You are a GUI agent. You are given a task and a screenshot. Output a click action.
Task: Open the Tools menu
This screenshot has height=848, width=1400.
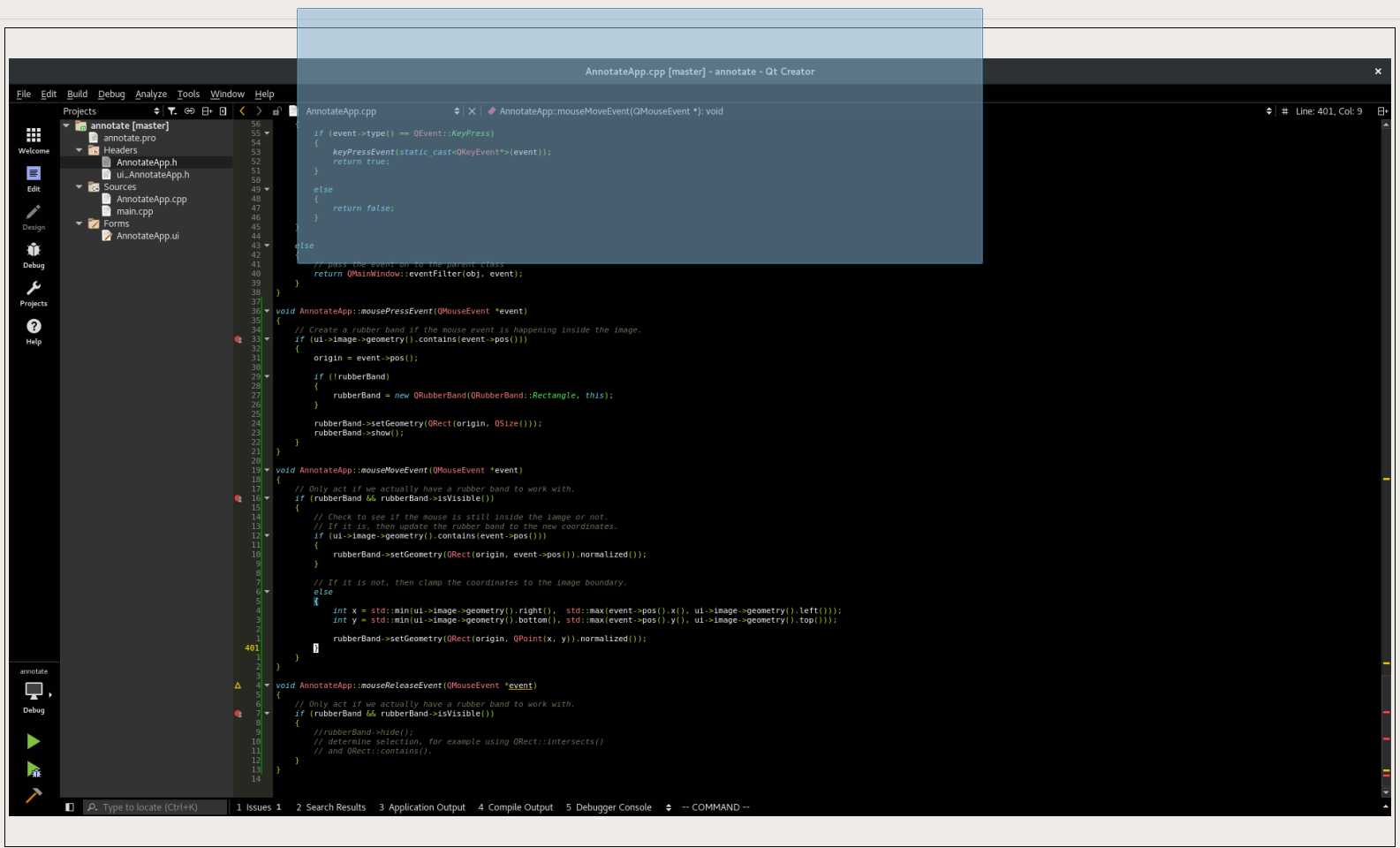(188, 95)
